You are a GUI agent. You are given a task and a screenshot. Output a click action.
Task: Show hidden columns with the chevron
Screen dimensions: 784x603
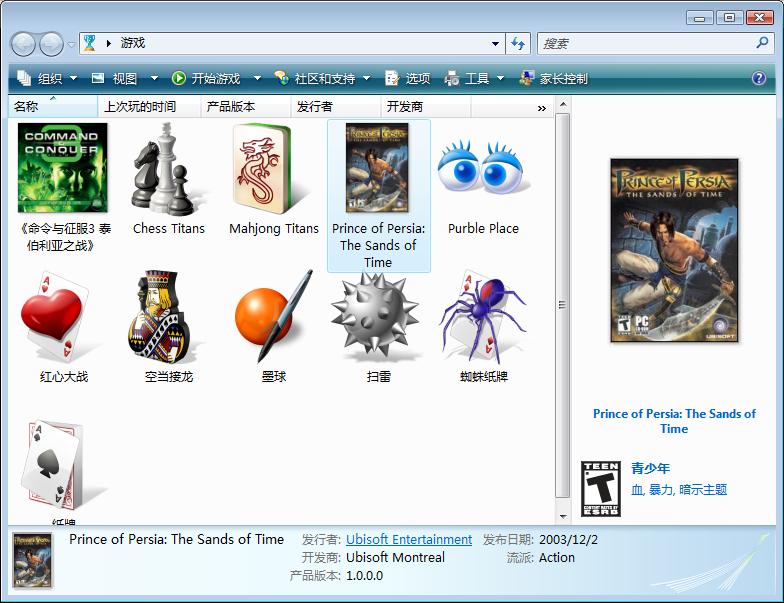tap(542, 108)
